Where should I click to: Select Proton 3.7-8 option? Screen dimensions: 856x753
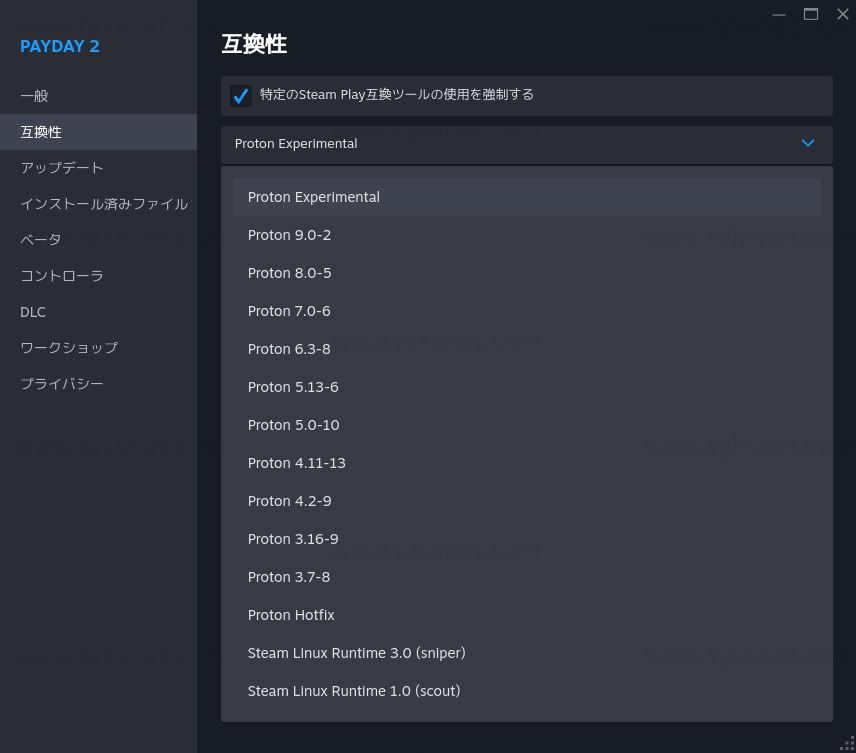click(x=526, y=577)
